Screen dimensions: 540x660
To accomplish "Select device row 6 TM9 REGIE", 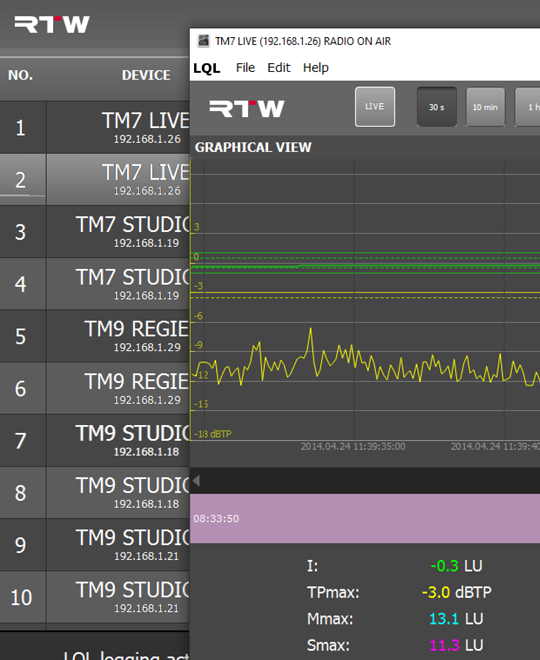I will point(95,388).
